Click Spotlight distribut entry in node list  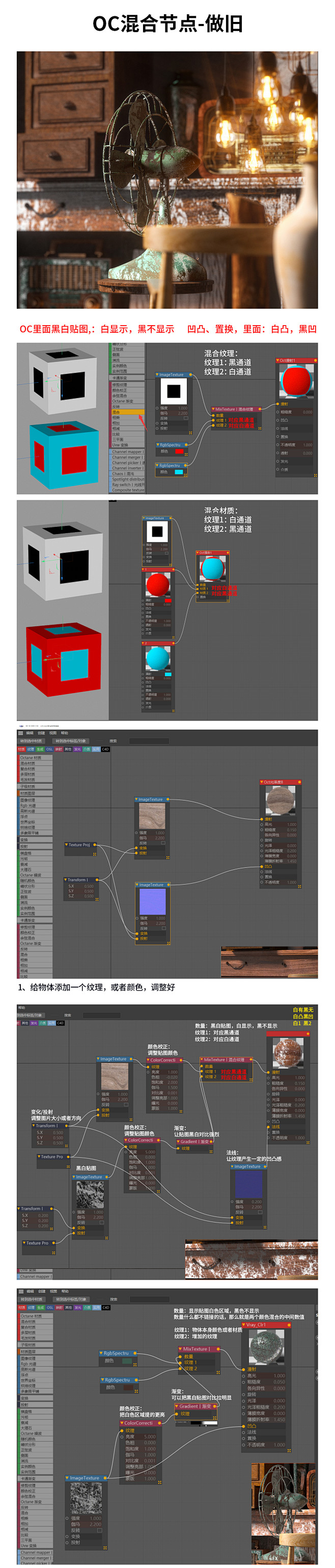click(x=128, y=479)
